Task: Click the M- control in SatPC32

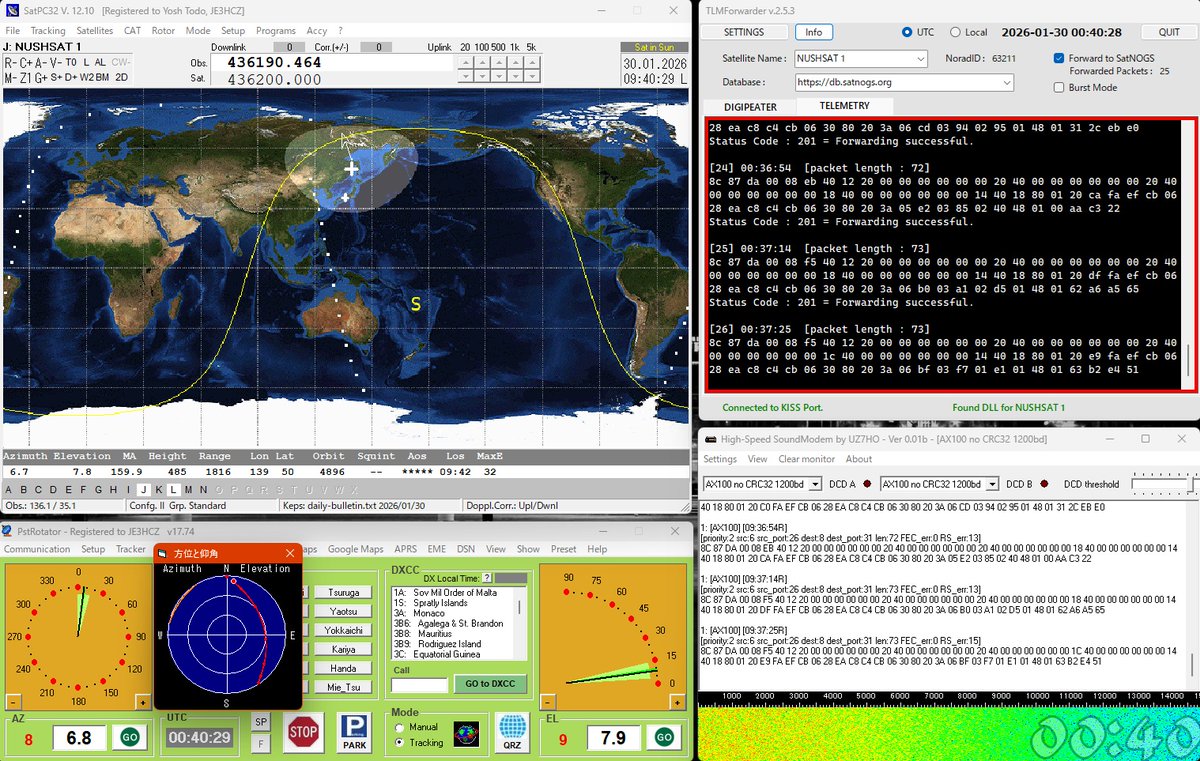Action: tap(10, 77)
